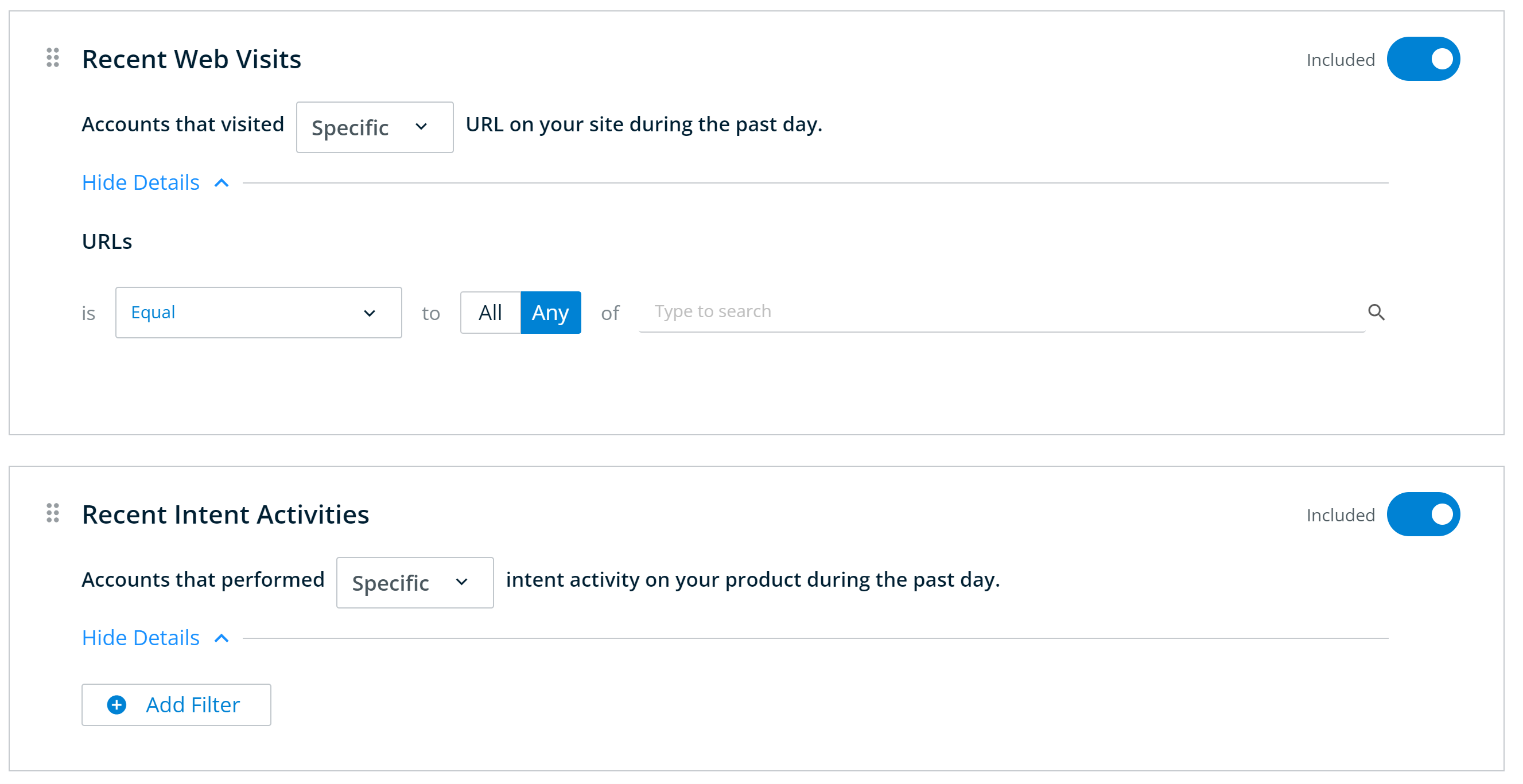Viewport: 1523px width, 784px height.
Task: Click the drag handle beside Recent Web Visits
Action: pos(53,58)
